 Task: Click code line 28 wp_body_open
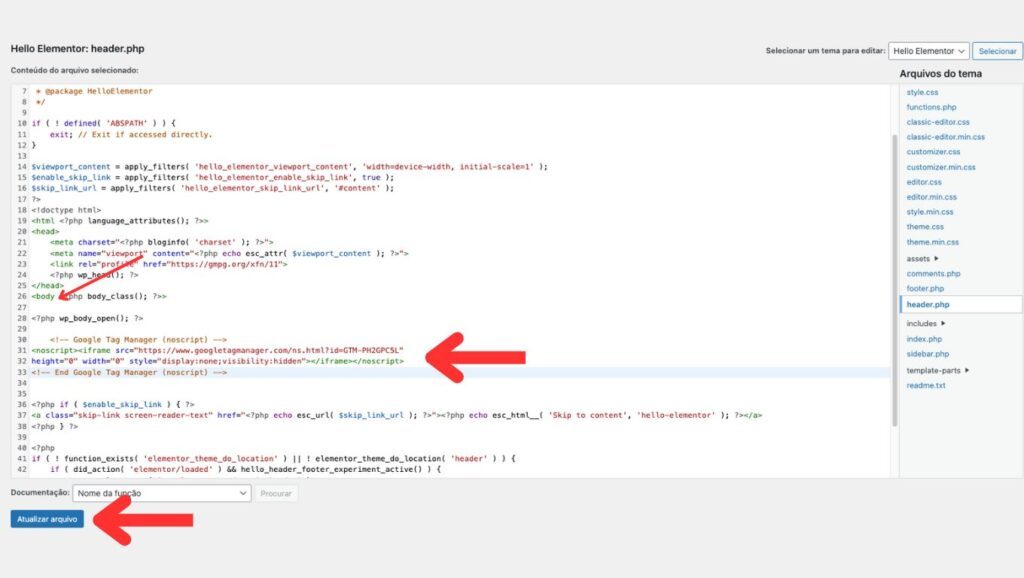87,318
